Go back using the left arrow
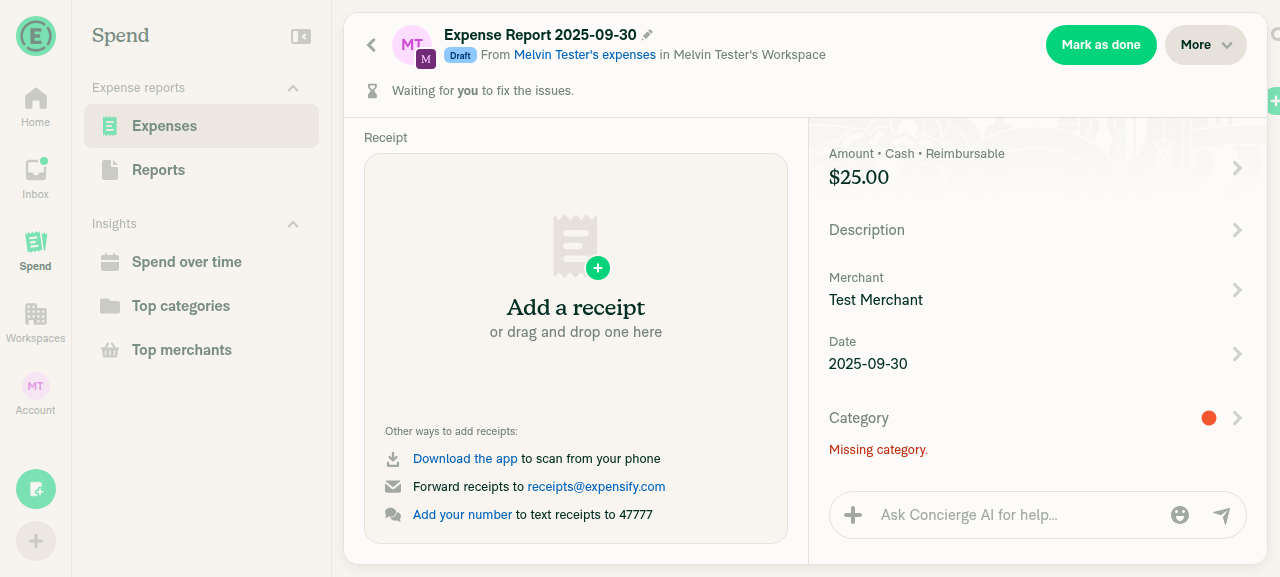The image size is (1280, 577). pos(371,45)
